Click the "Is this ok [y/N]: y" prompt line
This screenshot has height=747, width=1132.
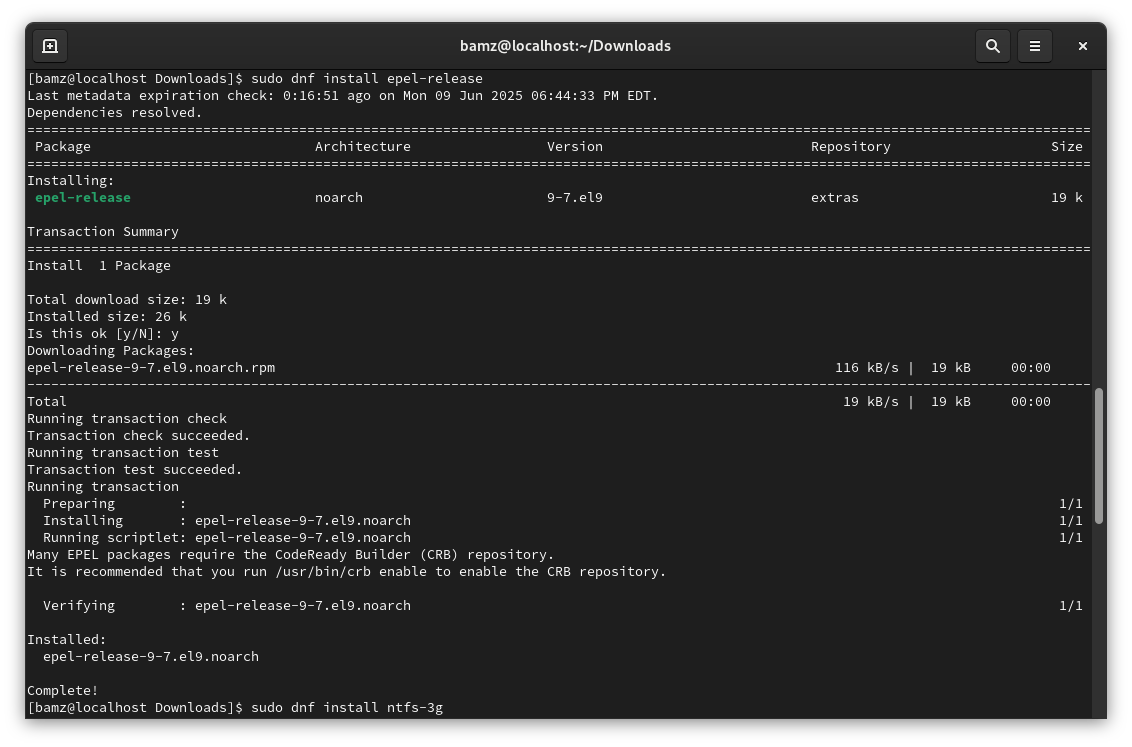102,334
